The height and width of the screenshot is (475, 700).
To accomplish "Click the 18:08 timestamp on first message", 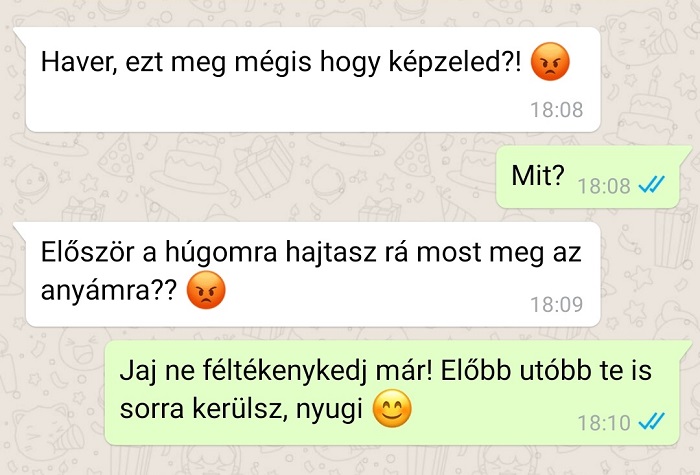I will coord(556,110).
